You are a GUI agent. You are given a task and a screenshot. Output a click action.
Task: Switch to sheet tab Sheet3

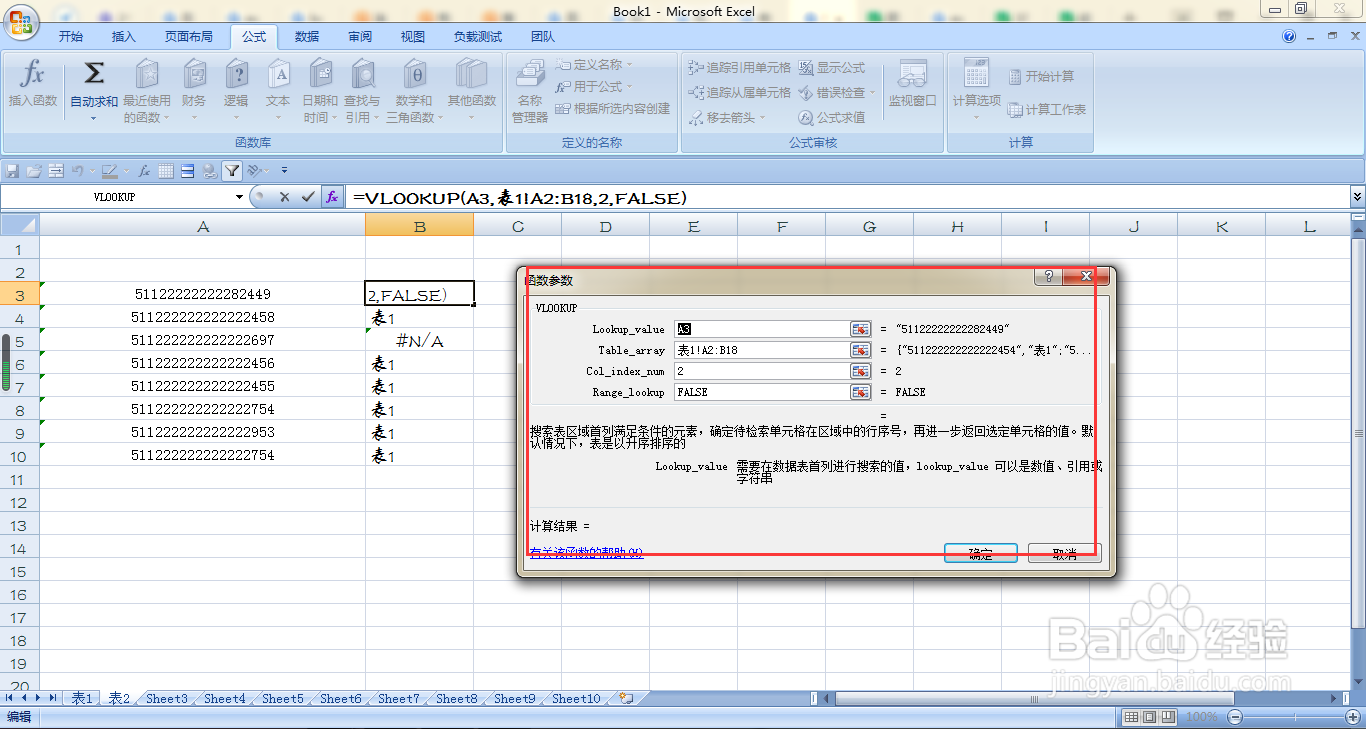167,698
